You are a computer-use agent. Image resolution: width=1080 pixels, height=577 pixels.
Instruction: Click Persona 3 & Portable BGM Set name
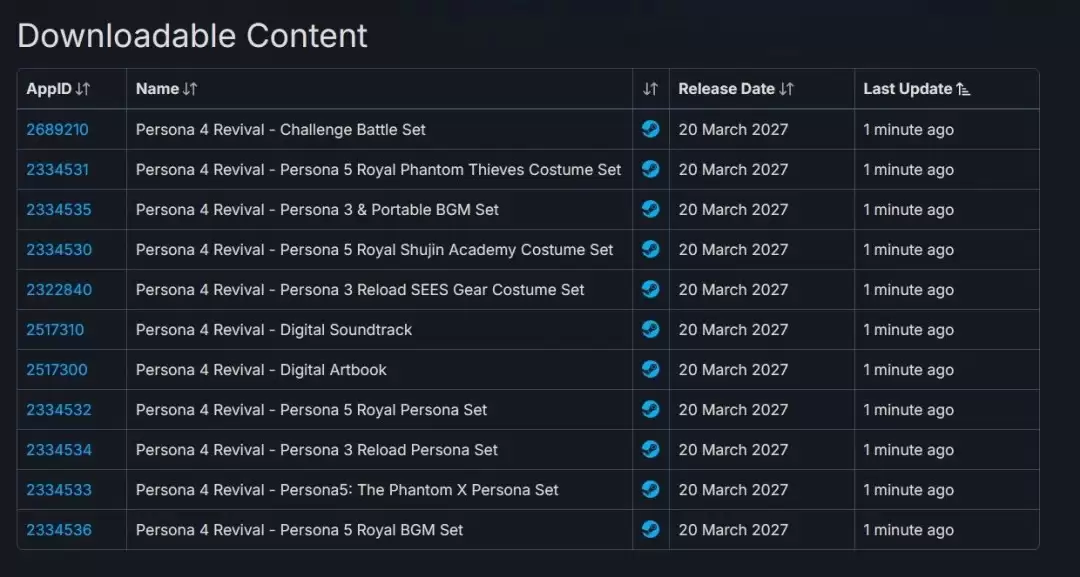coord(317,210)
